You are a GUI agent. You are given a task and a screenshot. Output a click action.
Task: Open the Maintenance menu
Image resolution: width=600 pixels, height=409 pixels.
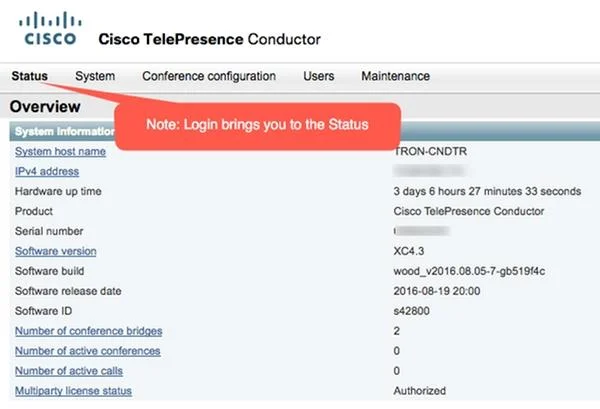[x=395, y=76]
